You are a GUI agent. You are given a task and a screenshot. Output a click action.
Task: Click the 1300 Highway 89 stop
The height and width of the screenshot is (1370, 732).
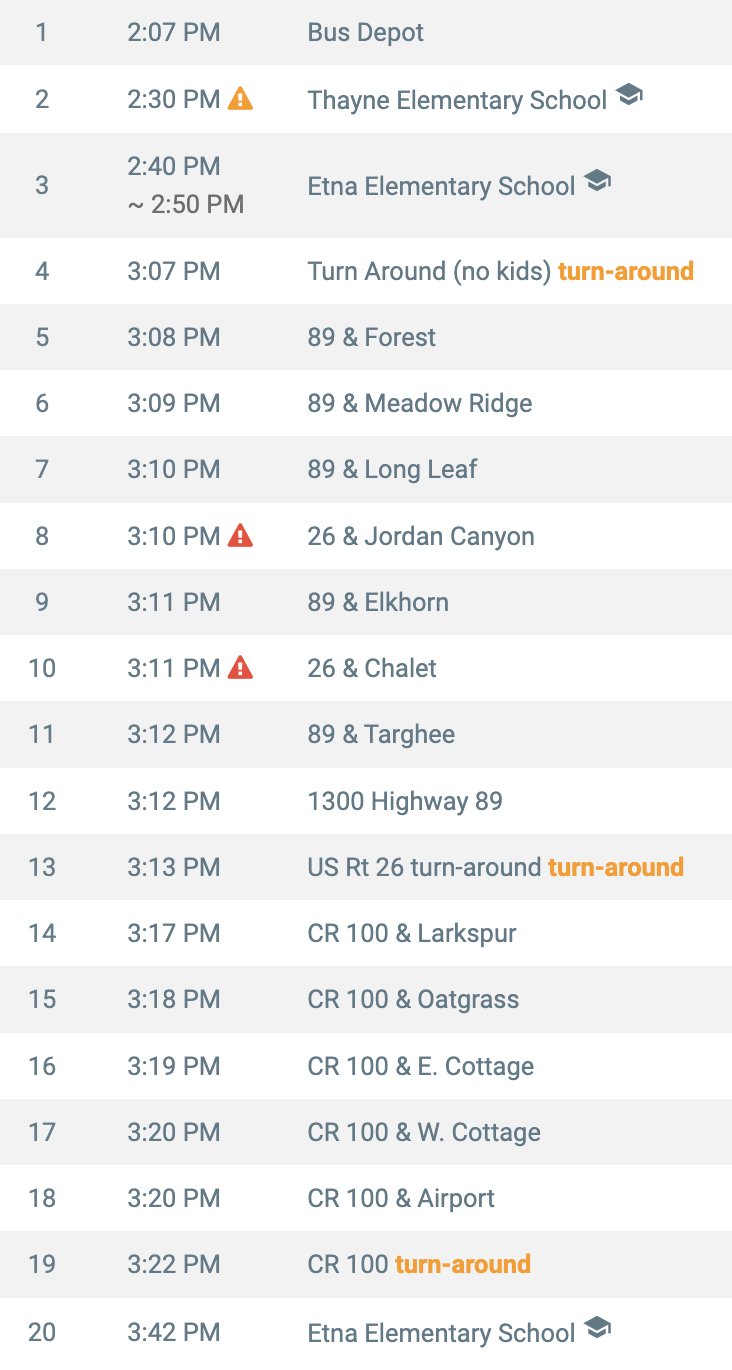tap(366, 801)
